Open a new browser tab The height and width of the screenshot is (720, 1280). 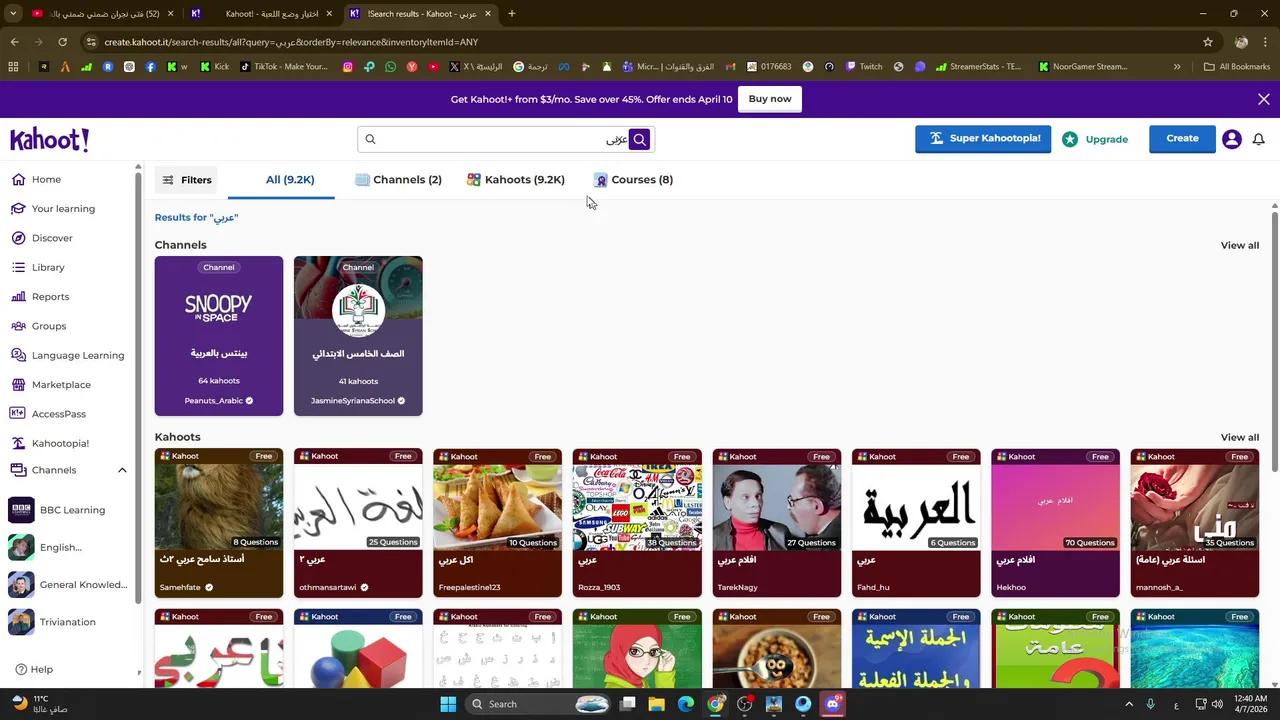click(512, 14)
